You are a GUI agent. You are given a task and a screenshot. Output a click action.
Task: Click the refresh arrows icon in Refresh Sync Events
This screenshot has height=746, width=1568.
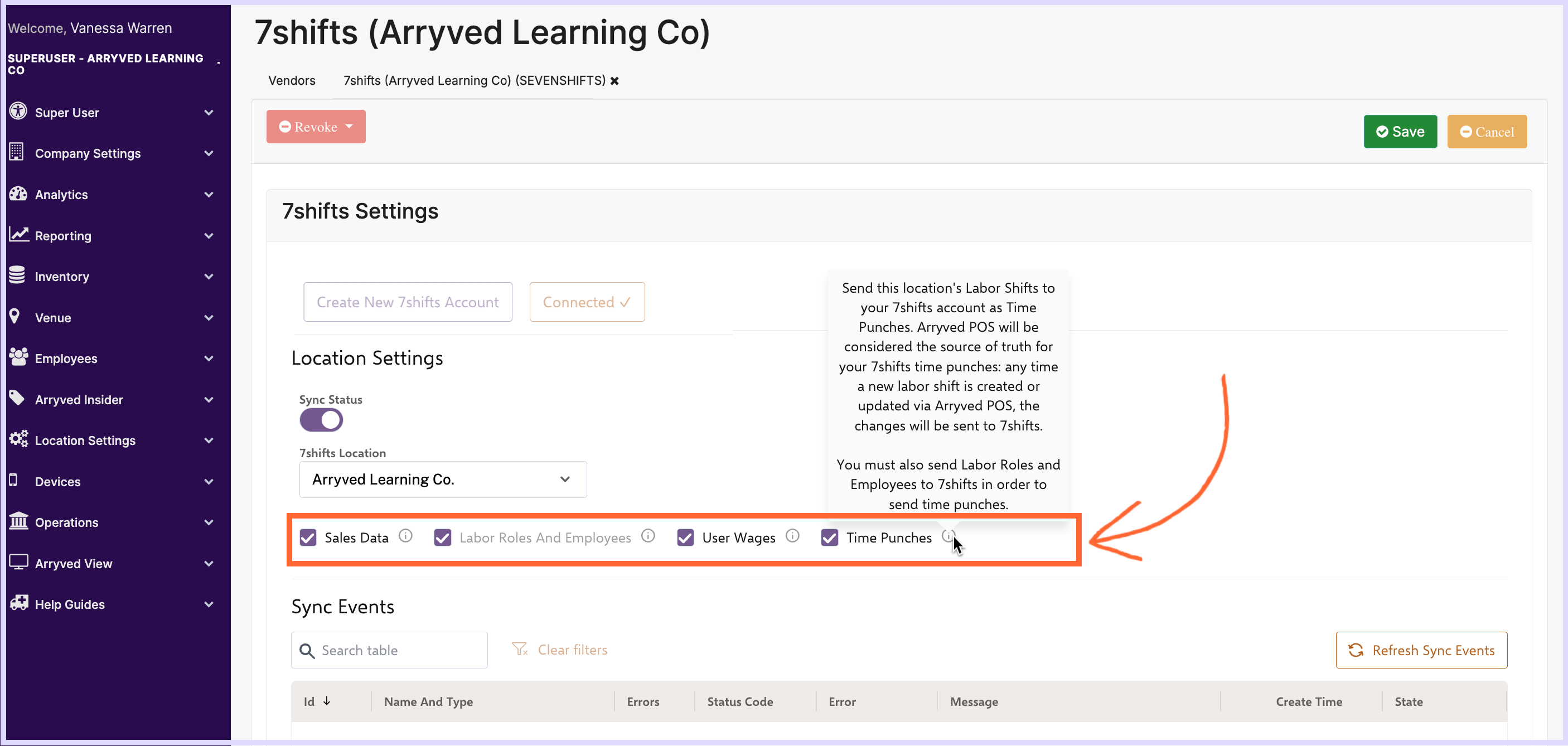coord(1356,650)
